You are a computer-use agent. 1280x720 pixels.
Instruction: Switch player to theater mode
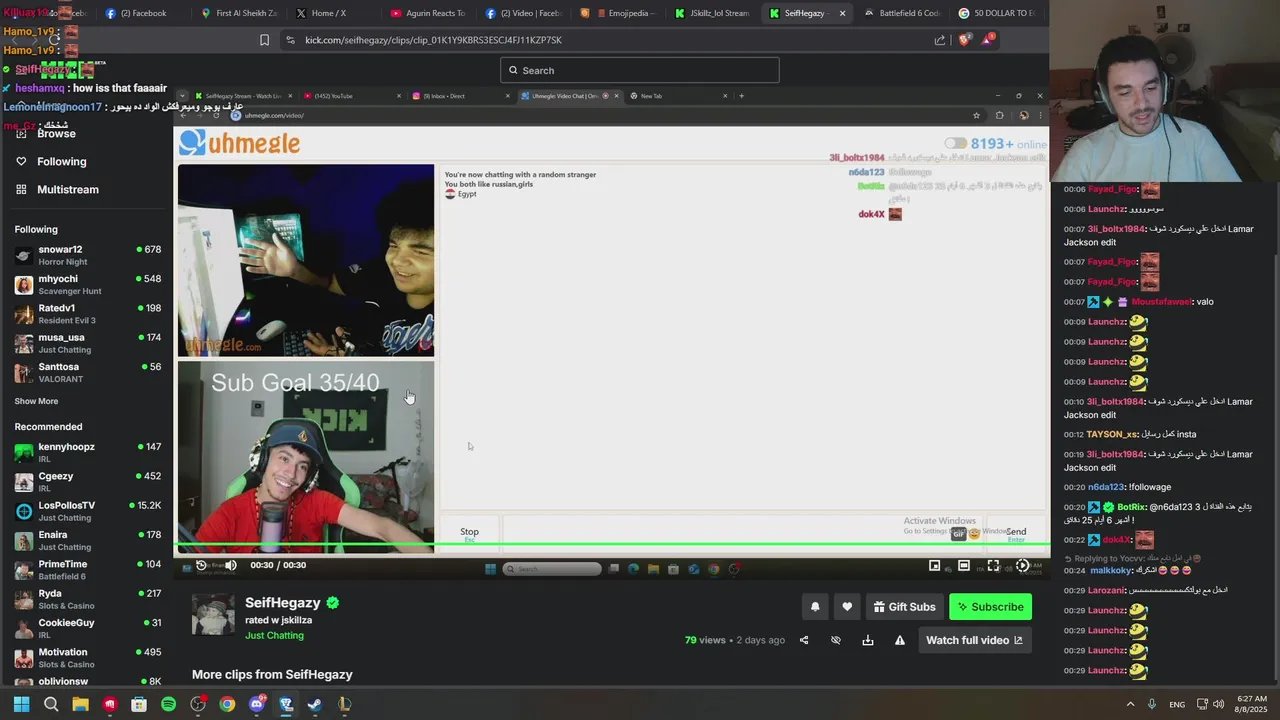click(x=964, y=565)
